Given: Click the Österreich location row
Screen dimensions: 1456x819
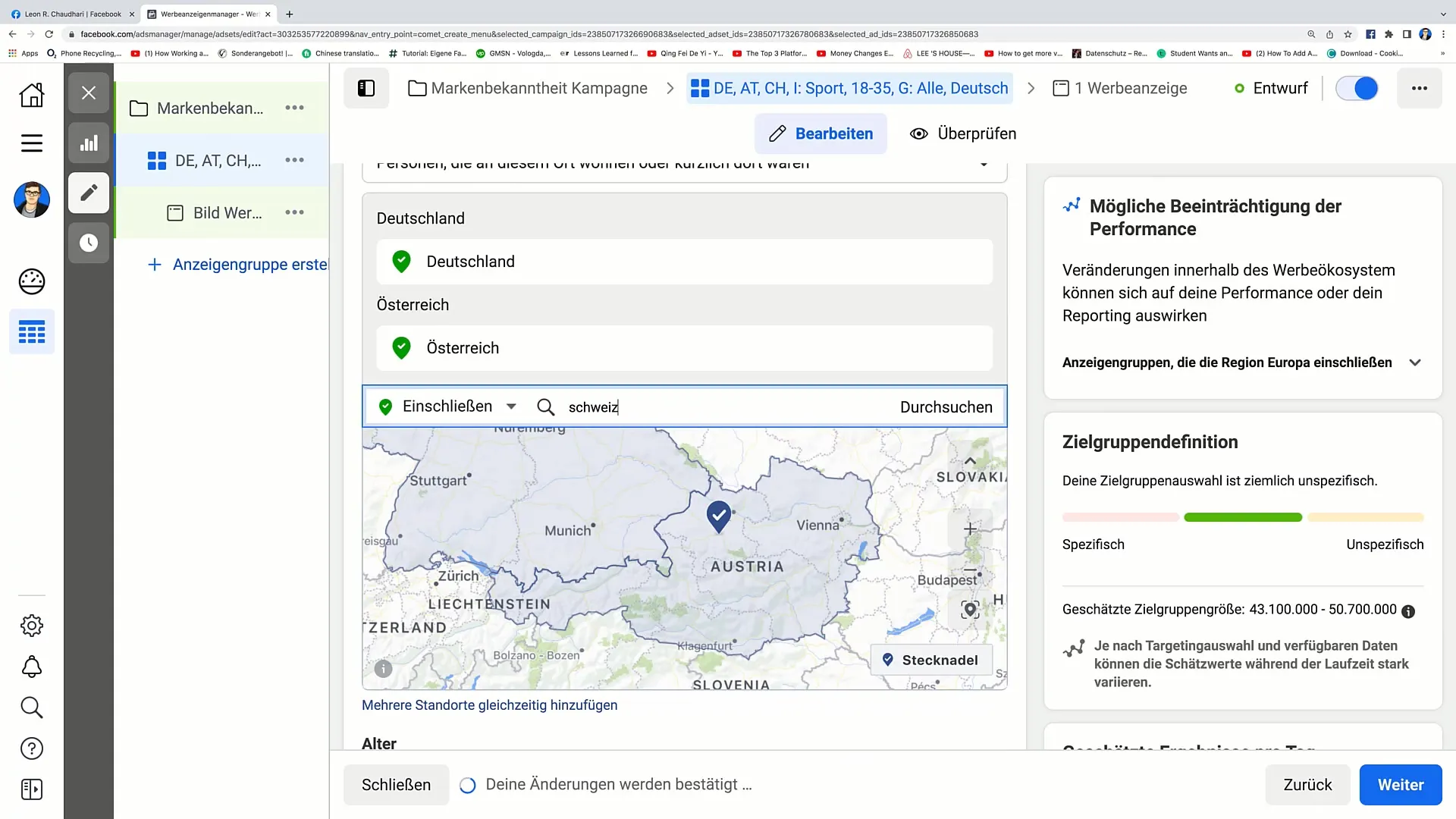Looking at the screenshot, I should pos(684,348).
